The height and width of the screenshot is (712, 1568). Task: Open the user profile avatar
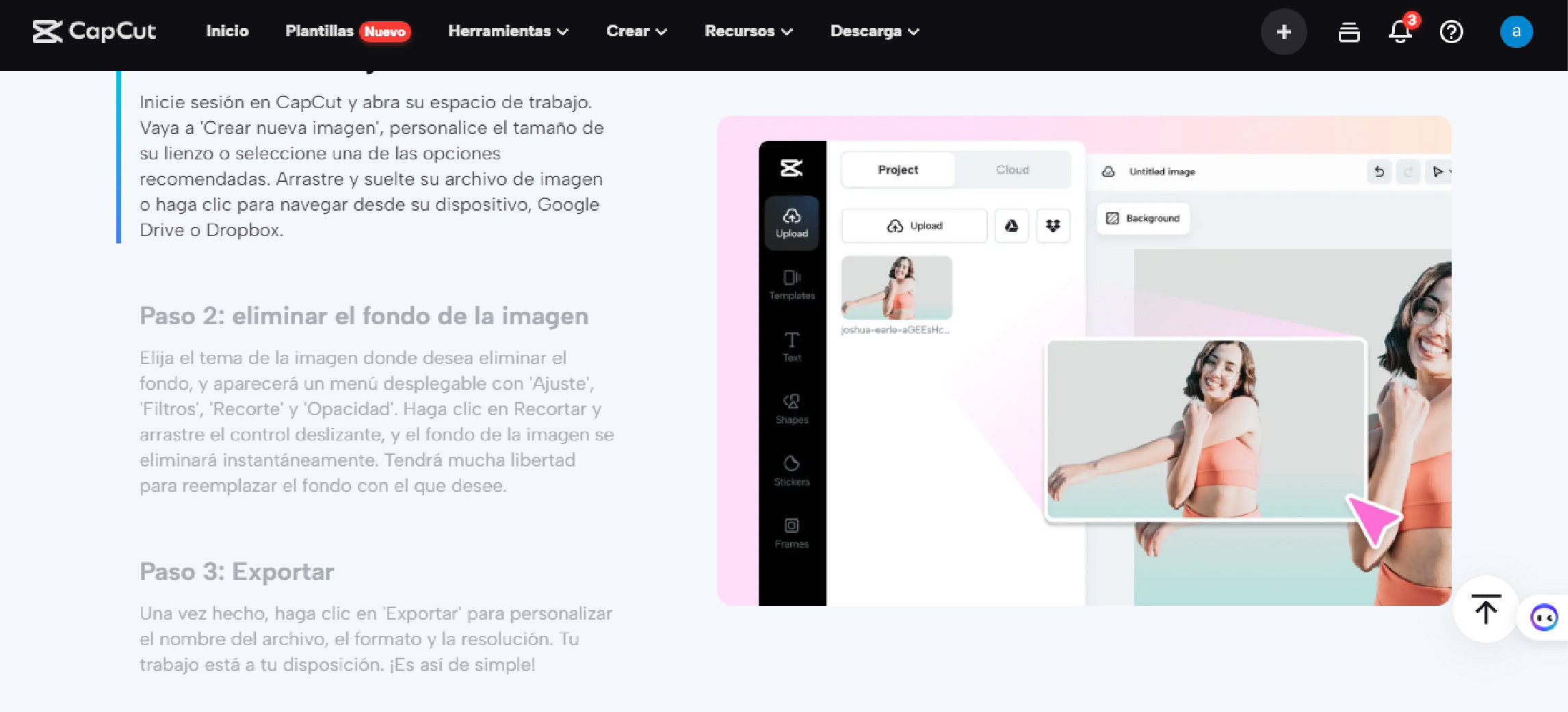click(x=1516, y=31)
